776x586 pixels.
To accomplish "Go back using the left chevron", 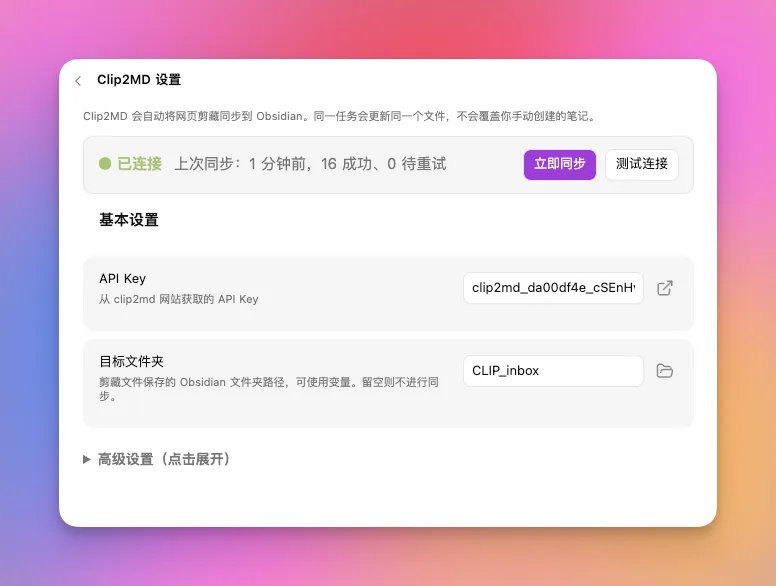I will click(x=78, y=81).
